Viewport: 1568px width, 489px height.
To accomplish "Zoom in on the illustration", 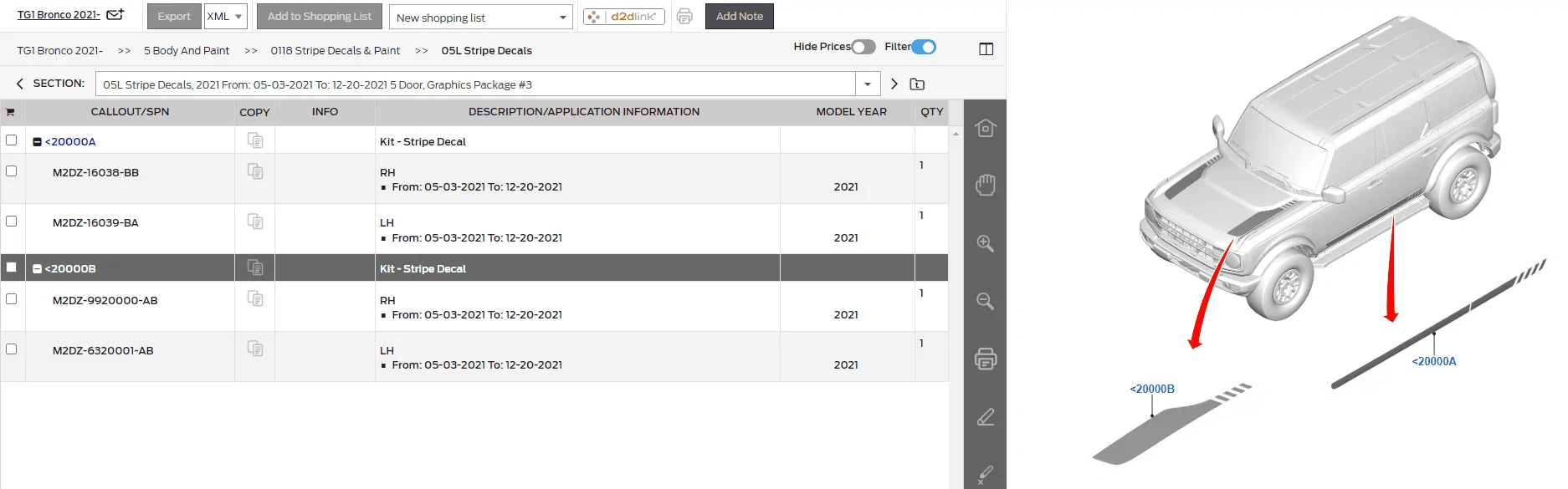I will [x=986, y=243].
